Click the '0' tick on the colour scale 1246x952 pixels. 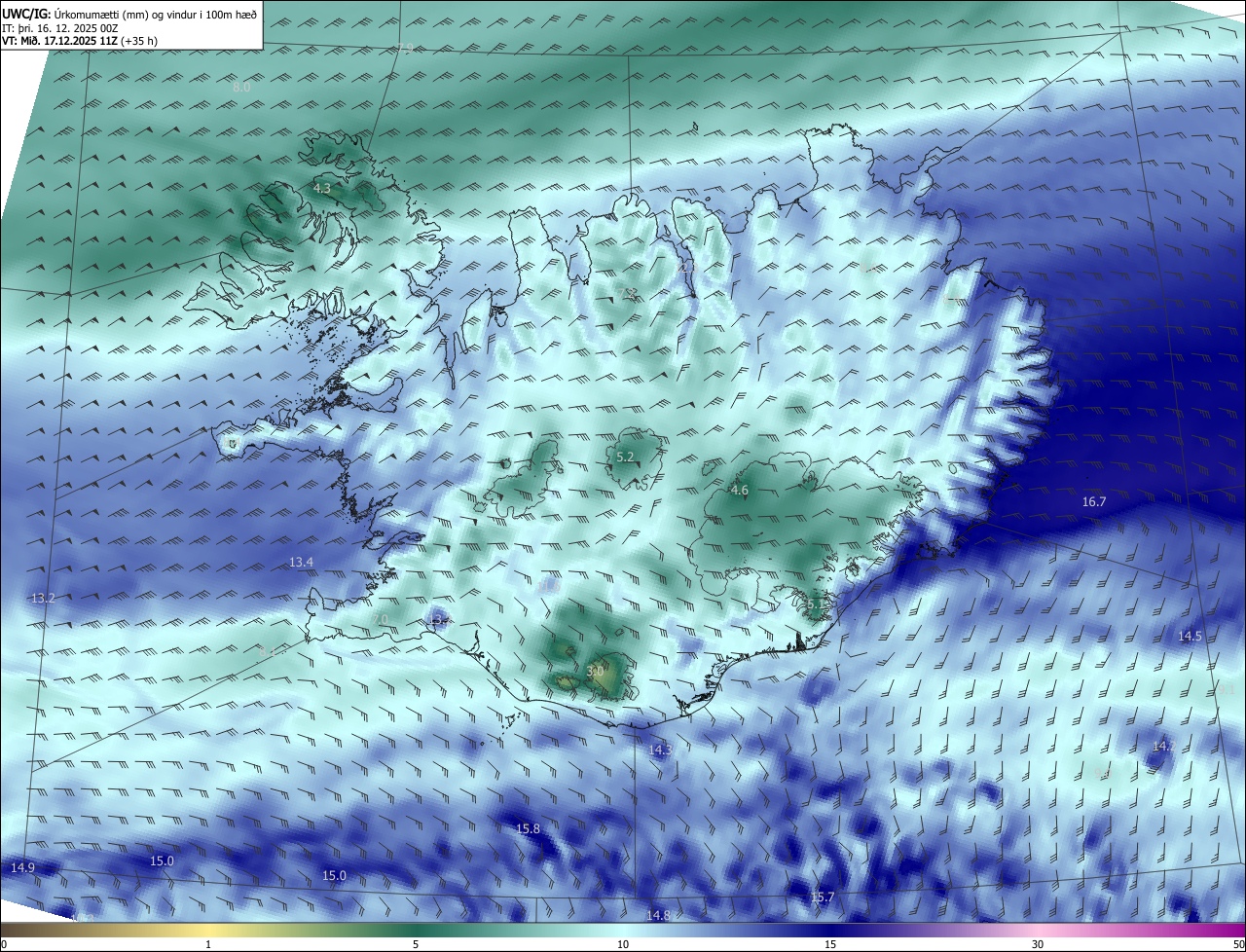point(3,944)
